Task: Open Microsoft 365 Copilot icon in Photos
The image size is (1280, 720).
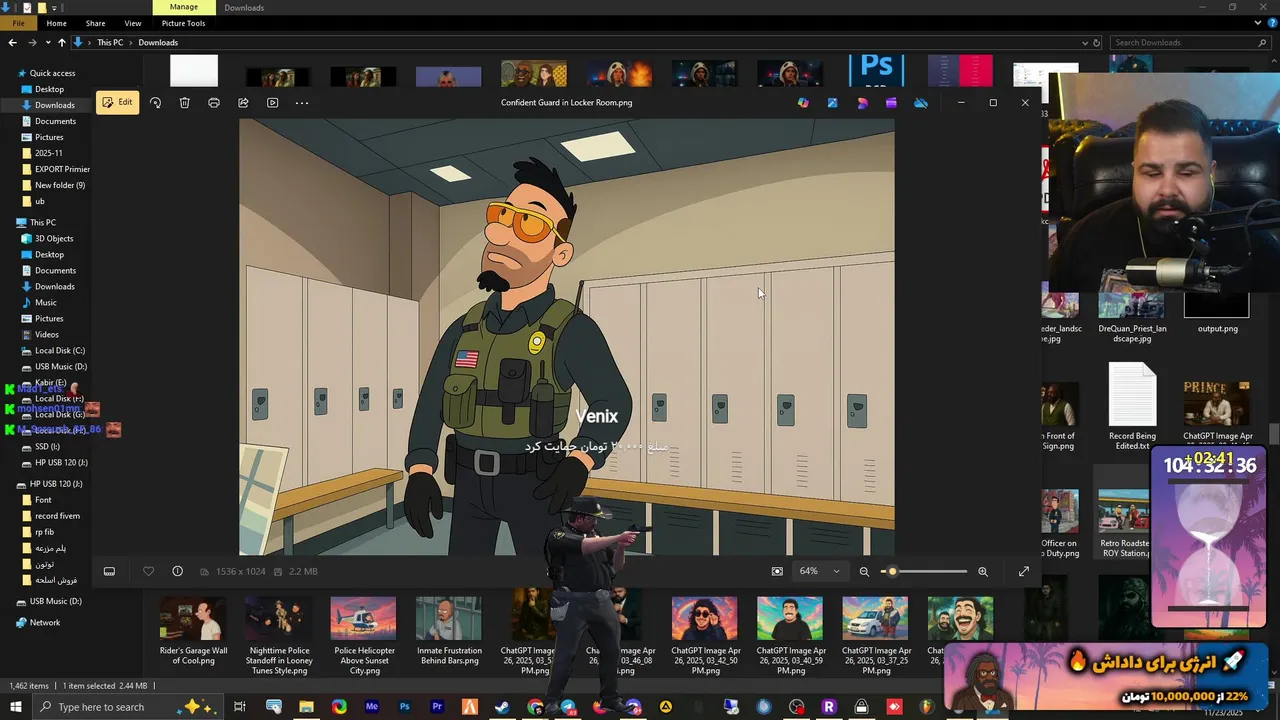Action: pos(803,102)
